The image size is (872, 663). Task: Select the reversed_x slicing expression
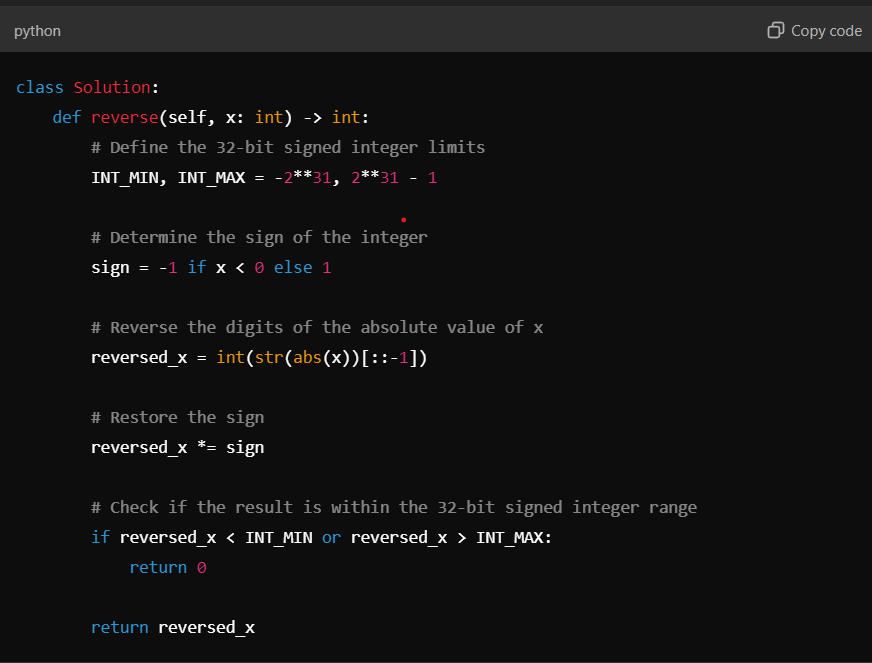coord(390,357)
